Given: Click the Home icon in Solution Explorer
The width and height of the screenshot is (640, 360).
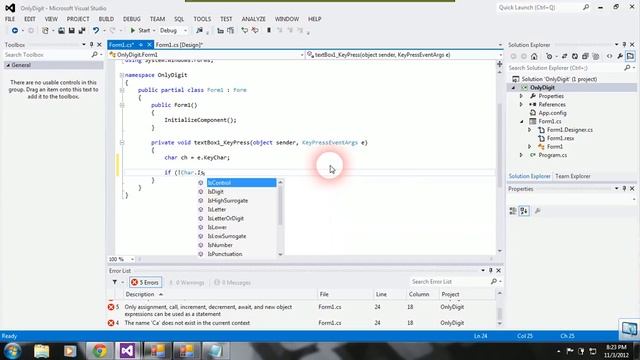Looking at the screenshot, I should tap(534, 56).
